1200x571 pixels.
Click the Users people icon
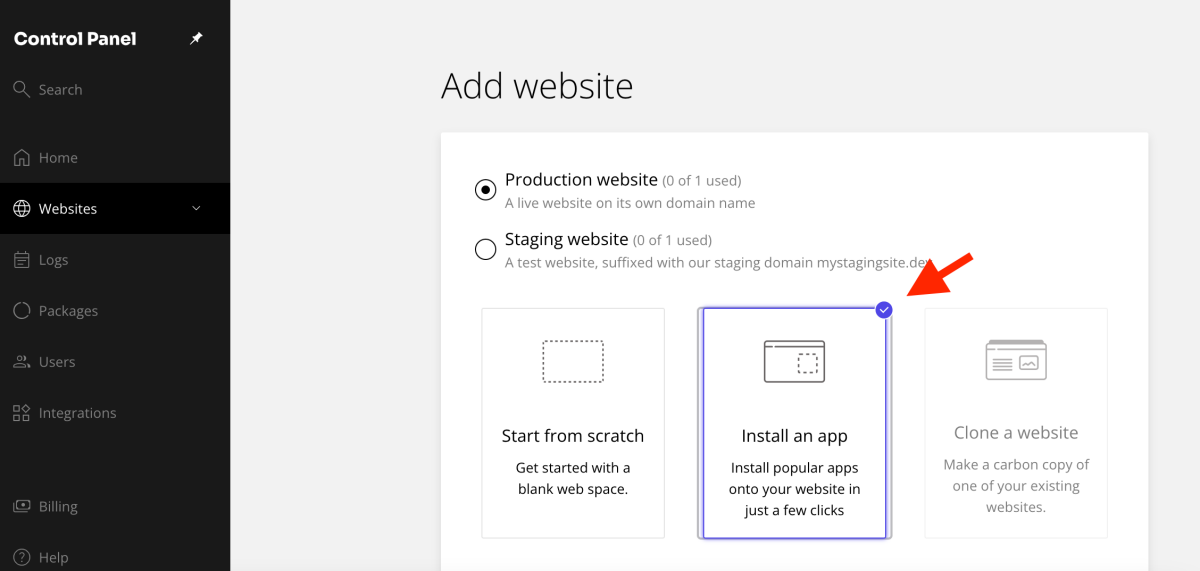(21, 361)
